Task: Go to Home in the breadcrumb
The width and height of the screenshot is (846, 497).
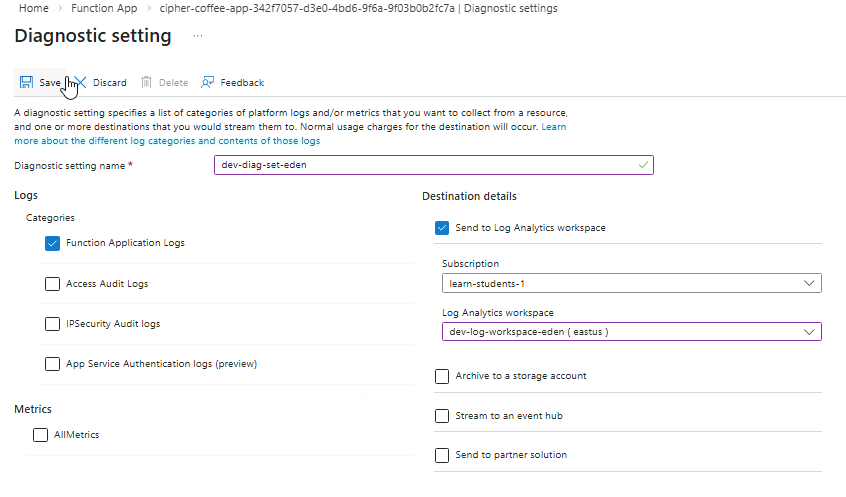Action: pos(34,8)
